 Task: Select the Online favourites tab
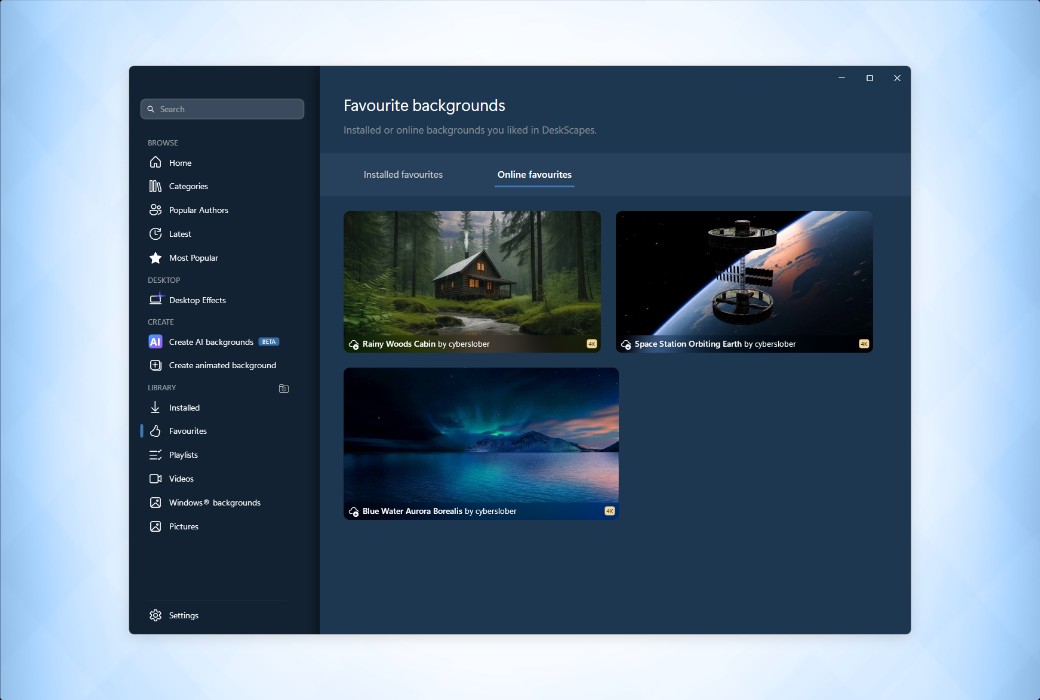534,175
